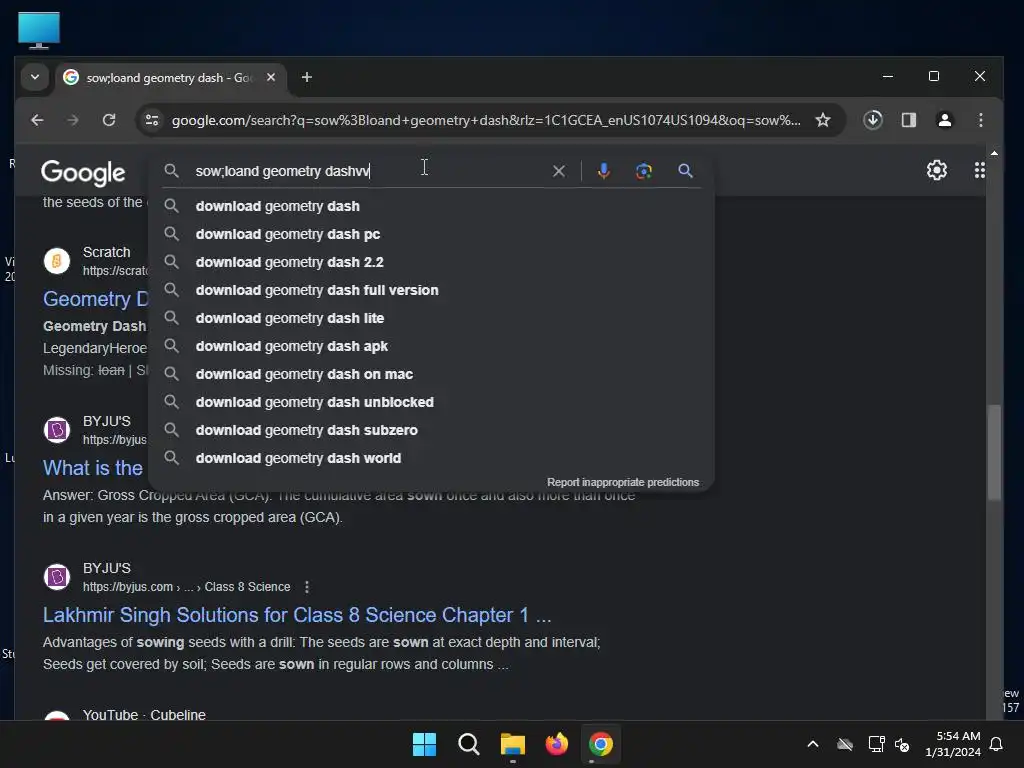Click into the Google search input field

click(369, 171)
